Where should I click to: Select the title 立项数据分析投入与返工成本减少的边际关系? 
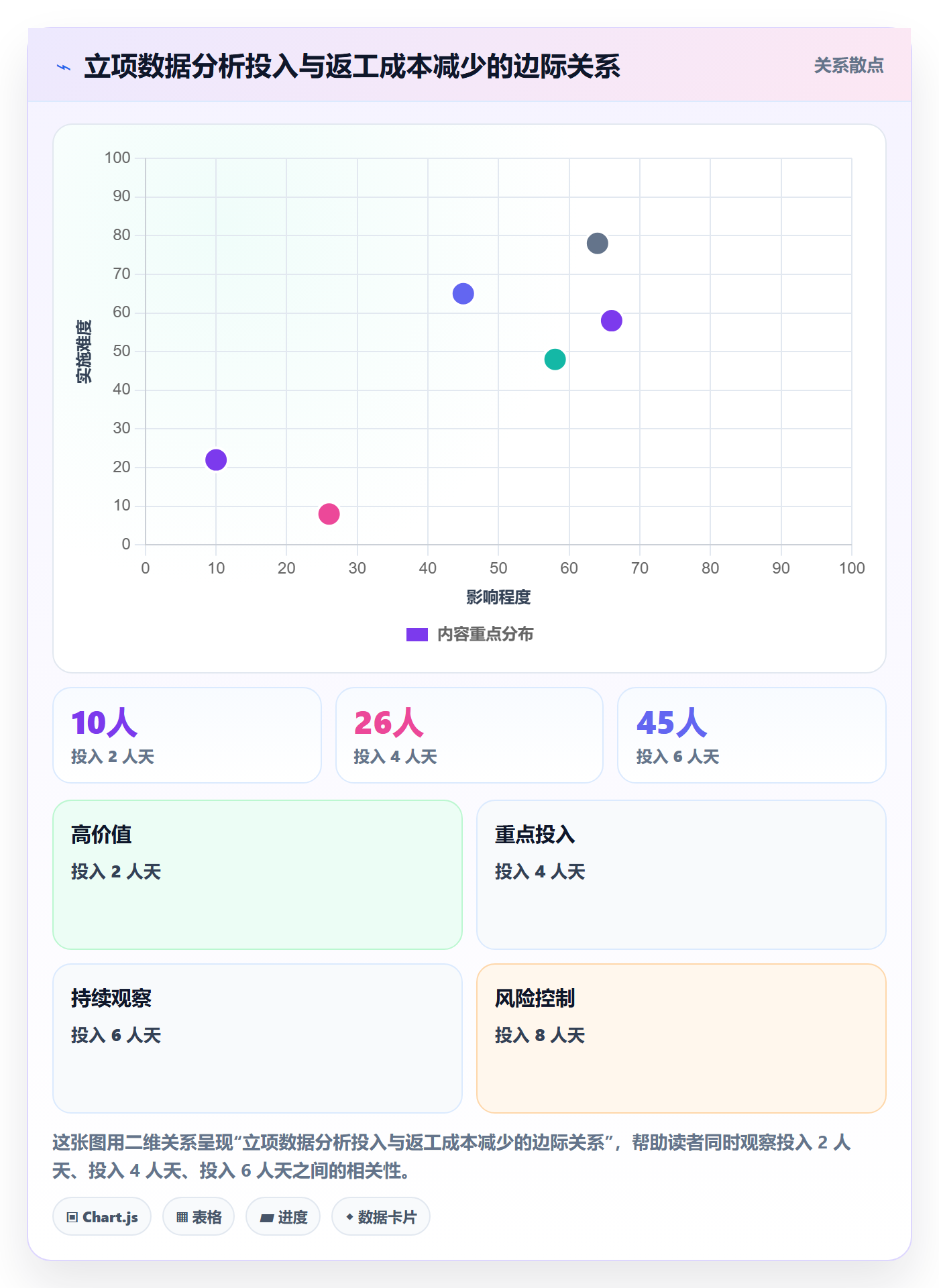tap(352, 66)
